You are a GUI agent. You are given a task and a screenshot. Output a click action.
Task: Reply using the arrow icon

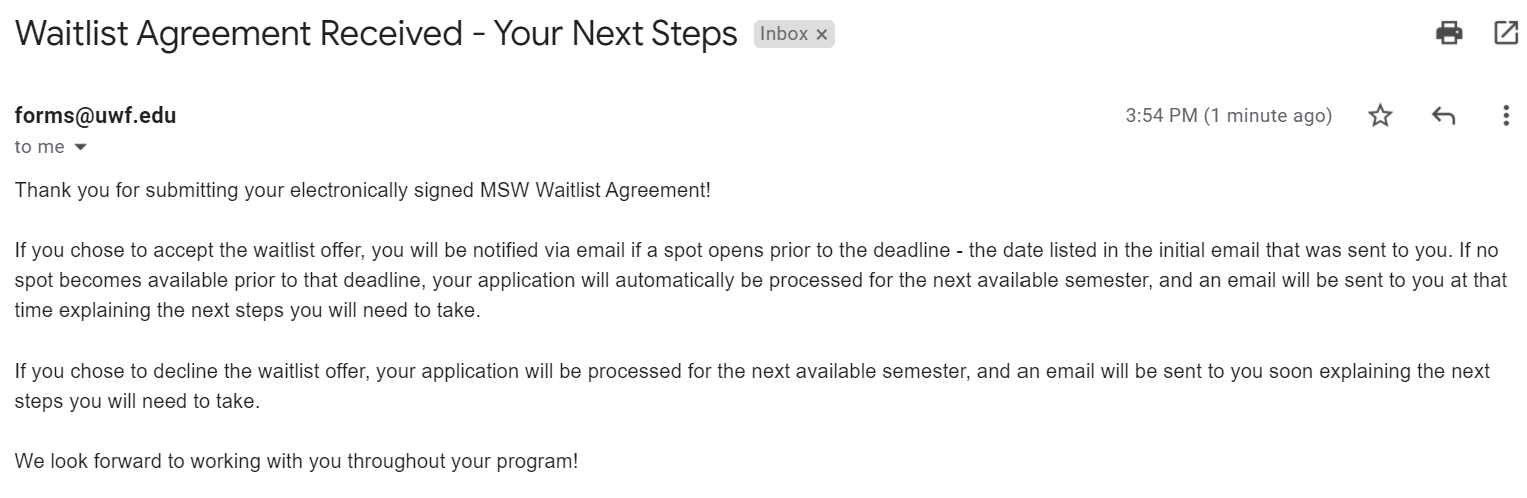click(1443, 116)
